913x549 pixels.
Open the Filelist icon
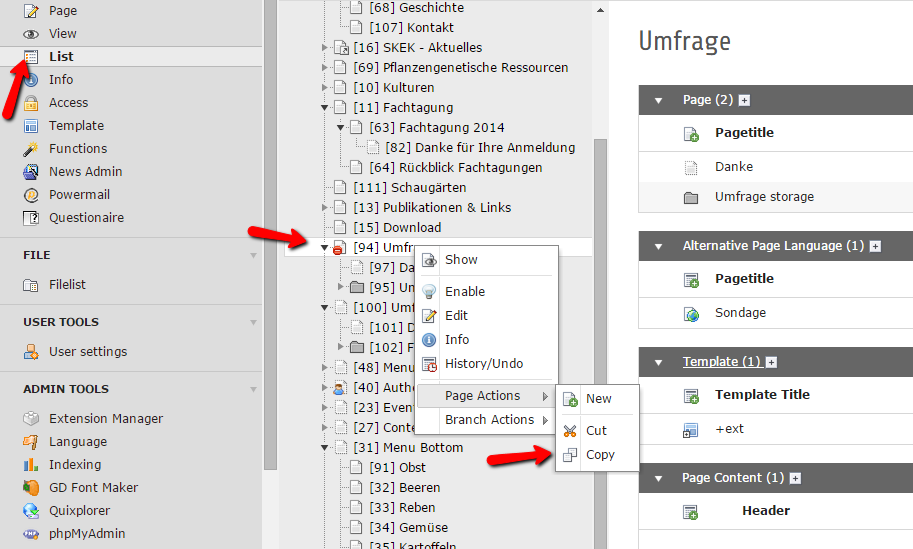[x=31, y=285]
